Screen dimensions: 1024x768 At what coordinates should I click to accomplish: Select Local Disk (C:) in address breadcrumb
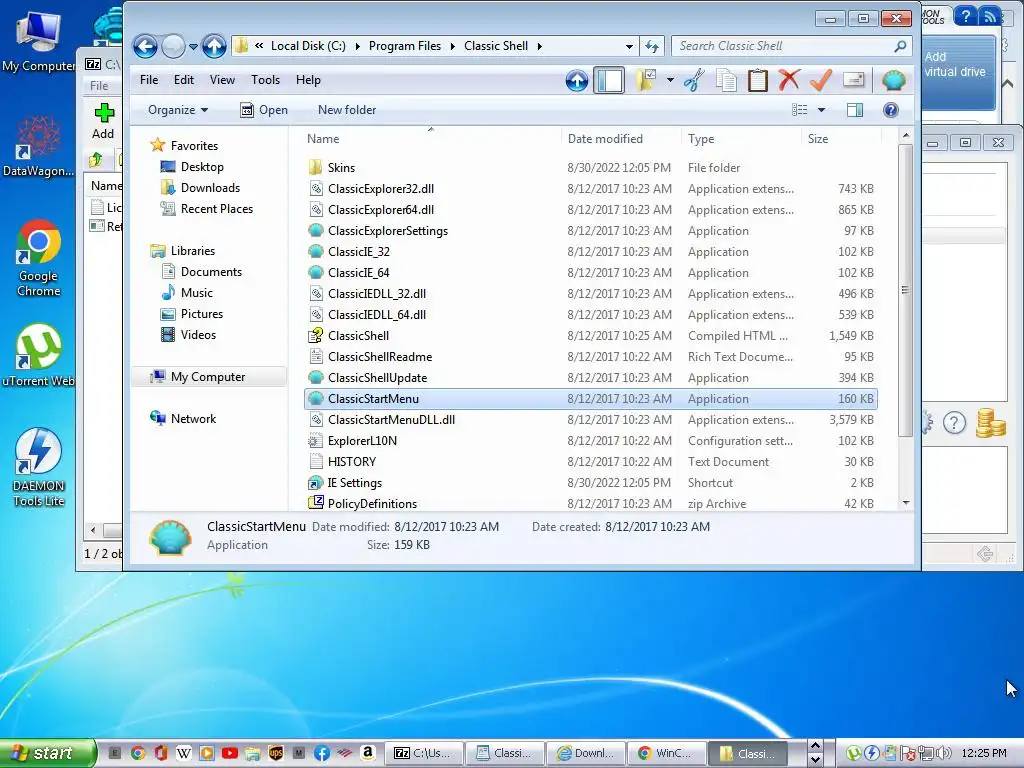pos(308,46)
